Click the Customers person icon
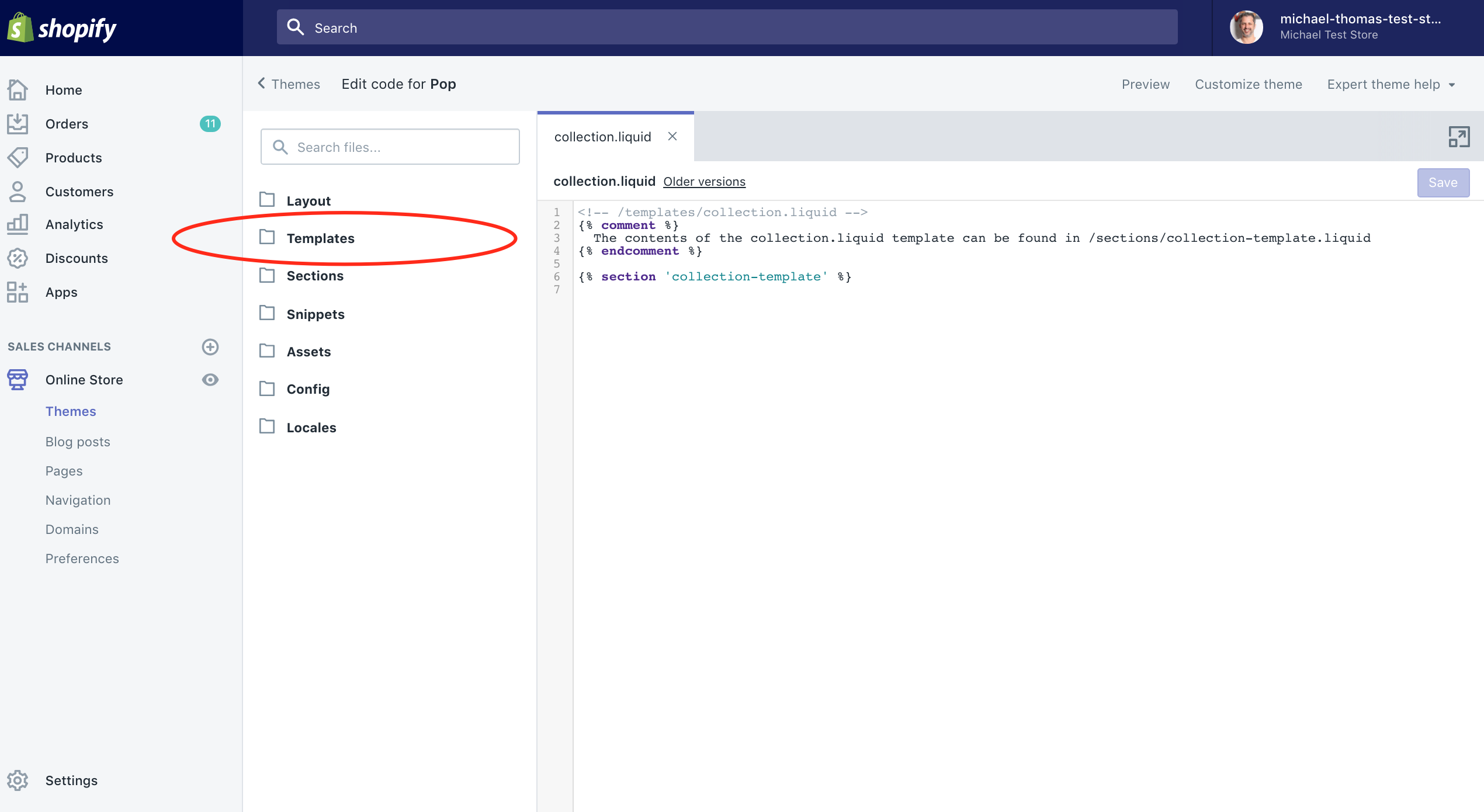The width and height of the screenshot is (1484, 812). click(x=18, y=192)
